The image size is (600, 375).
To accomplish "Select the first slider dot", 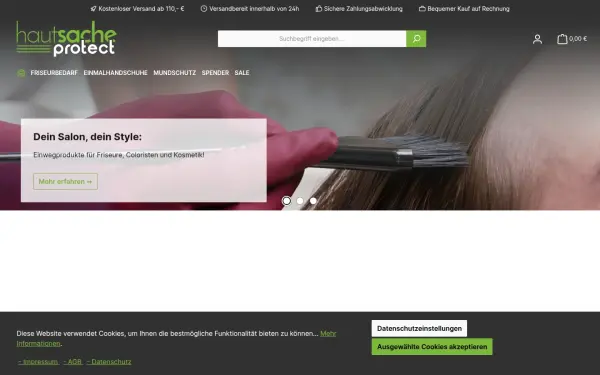I will [x=286, y=201].
